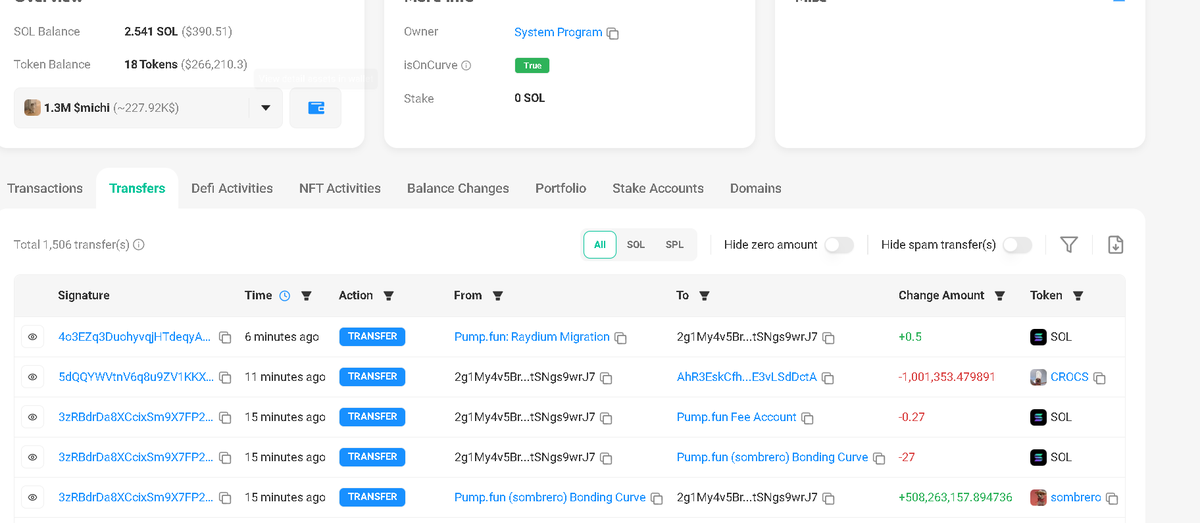
Task: Expand the 1.3M $michi token dropdown
Action: click(x=265, y=108)
